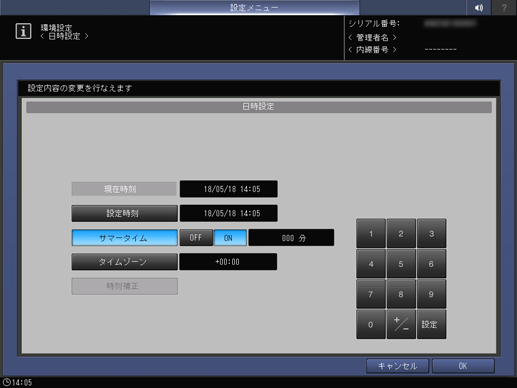The image size is (517, 388).
Task: Click the 設定内容の変更を行なえます message
Action: pos(80,88)
